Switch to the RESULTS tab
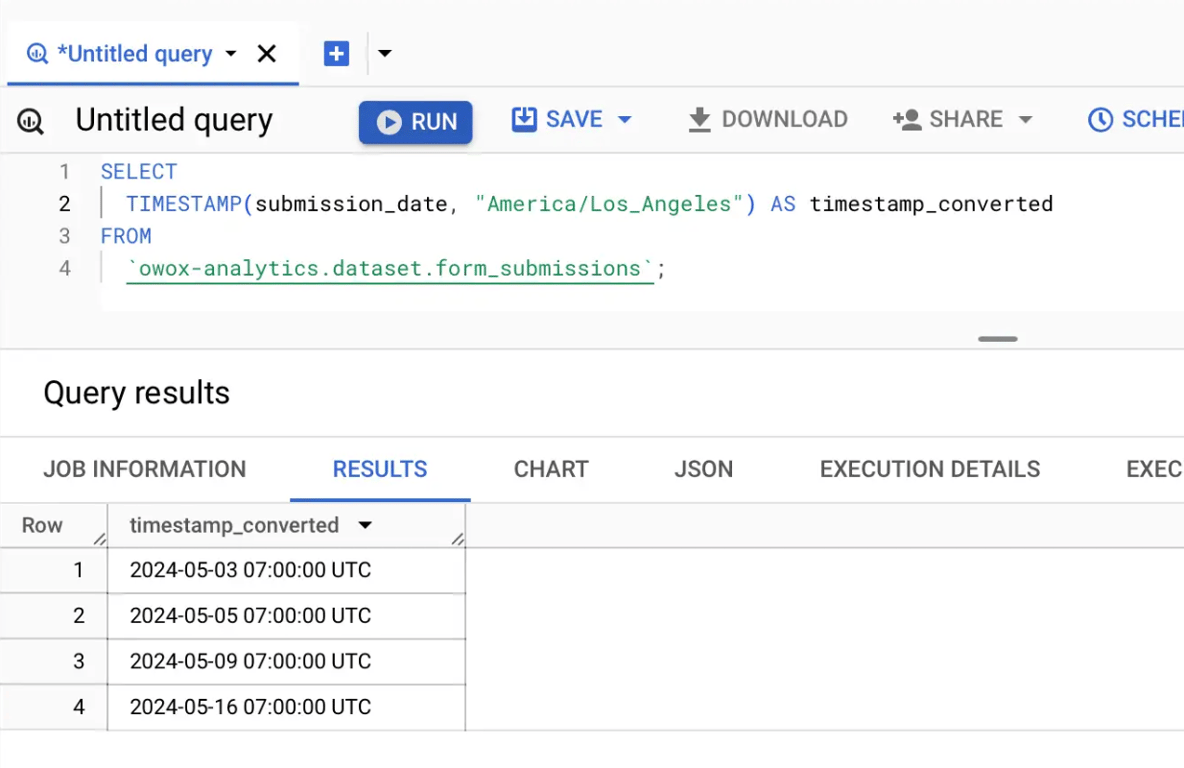This screenshot has height=768, width=1184. coord(380,469)
